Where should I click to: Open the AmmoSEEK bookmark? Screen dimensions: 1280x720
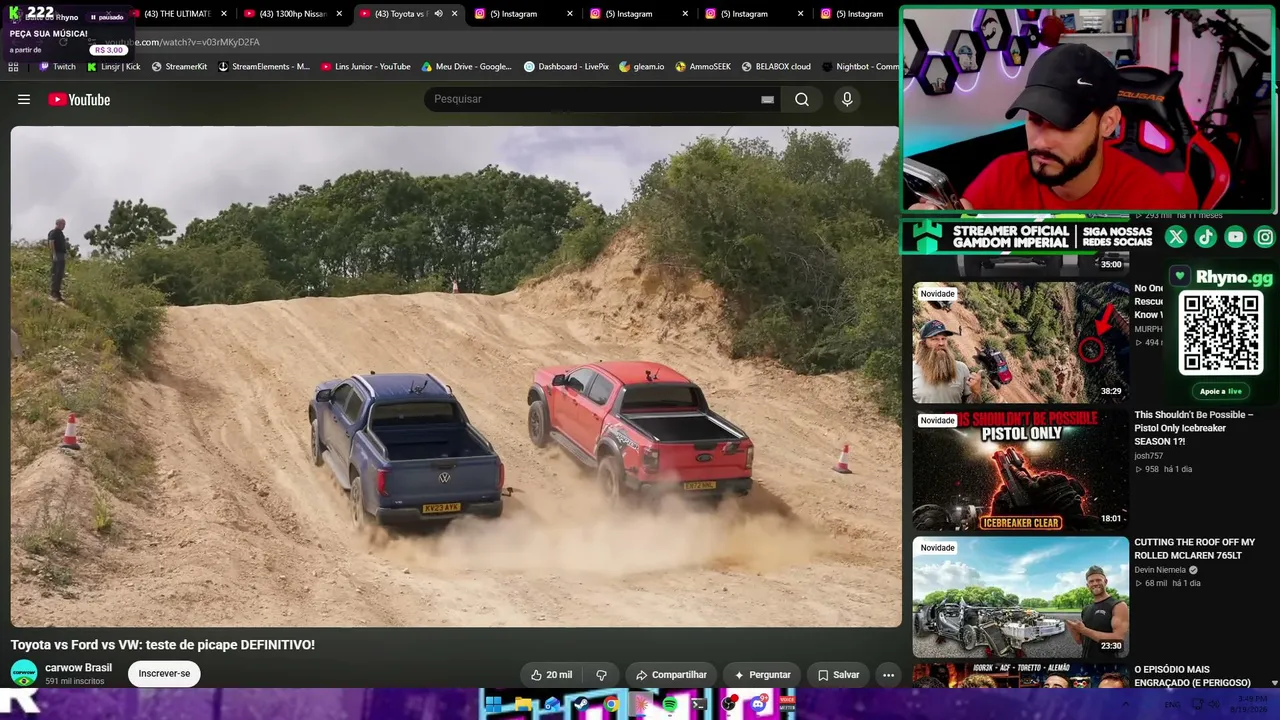pyautogui.click(x=703, y=67)
